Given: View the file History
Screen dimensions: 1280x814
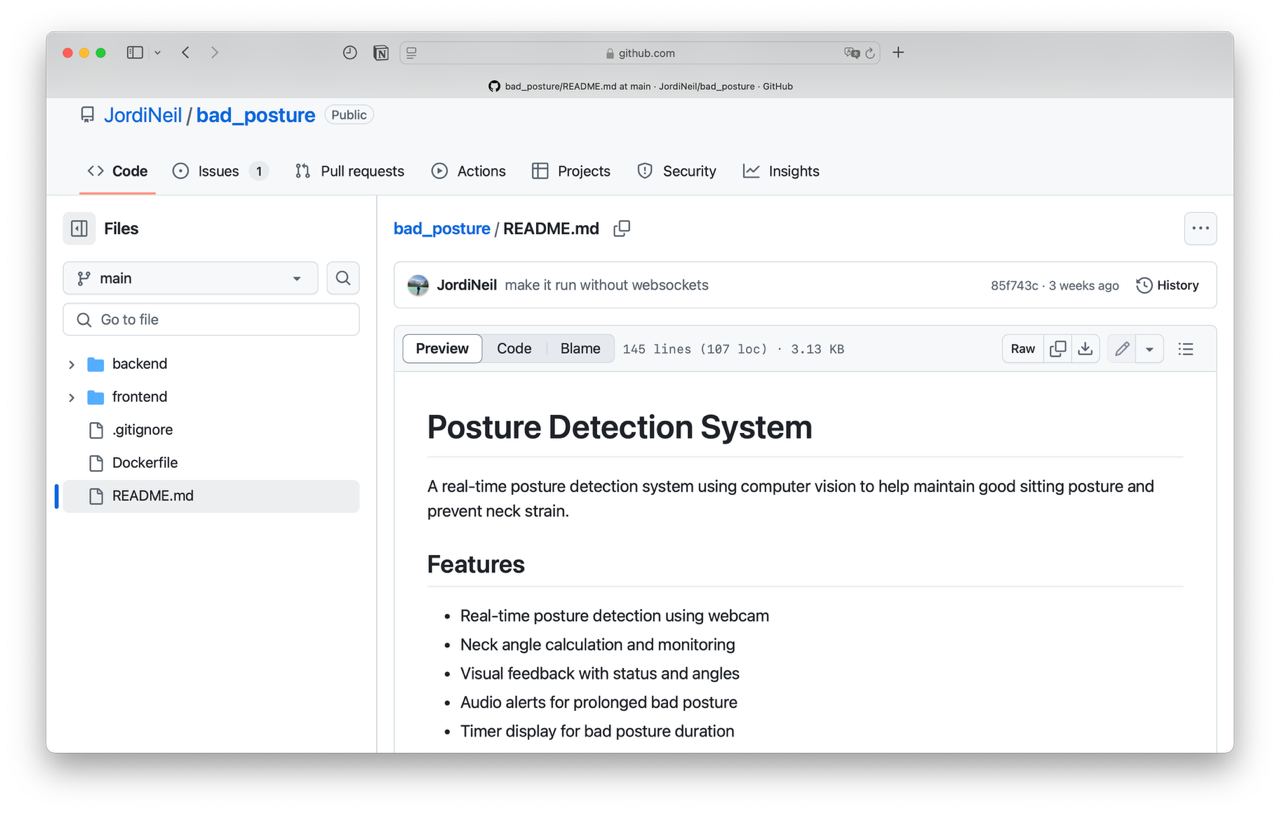Looking at the screenshot, I should pos(1167,285).
